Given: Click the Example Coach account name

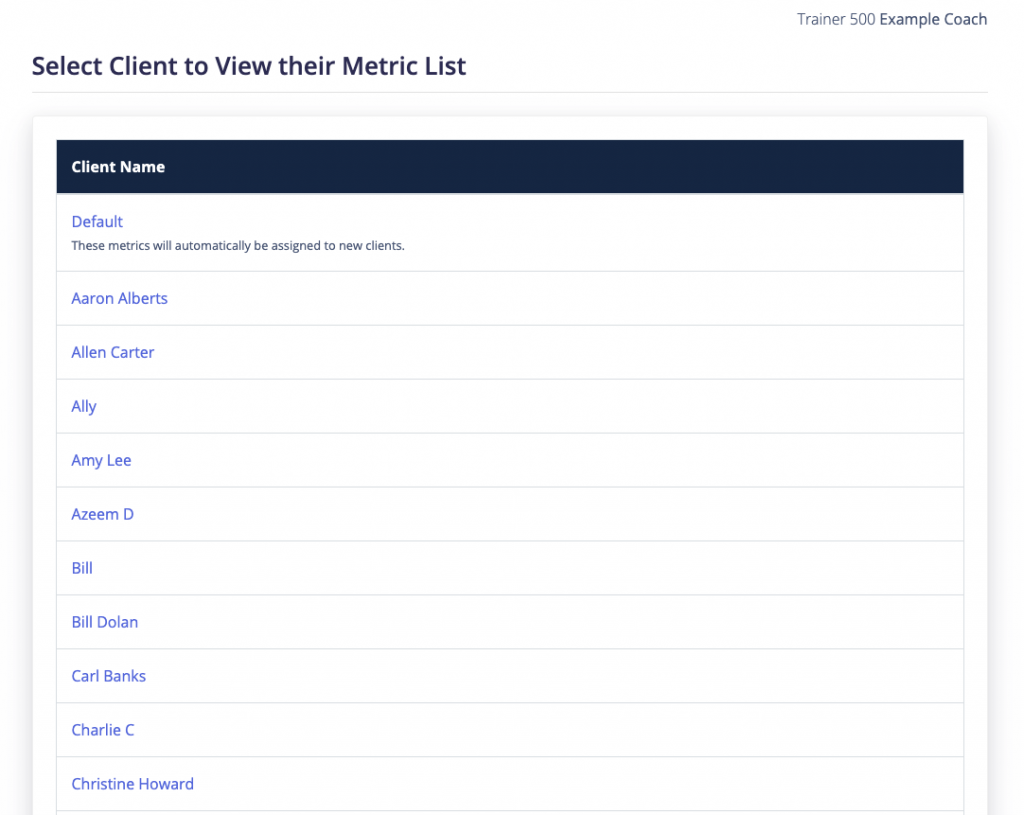Looking at the screenshot, I should pyautogui.click(x=933, y=20).
